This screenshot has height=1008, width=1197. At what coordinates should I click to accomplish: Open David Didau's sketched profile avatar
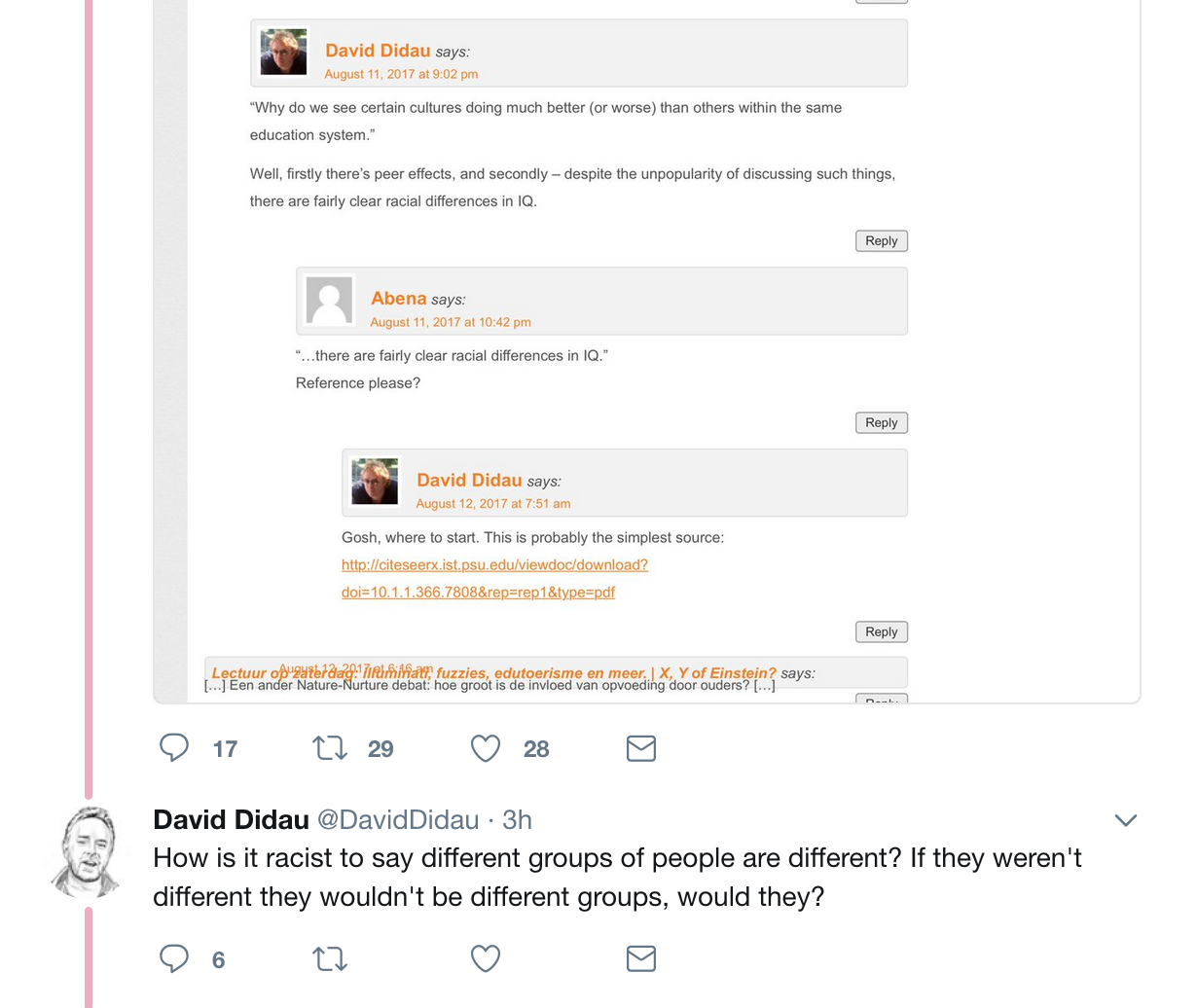(x=88, y=852)
